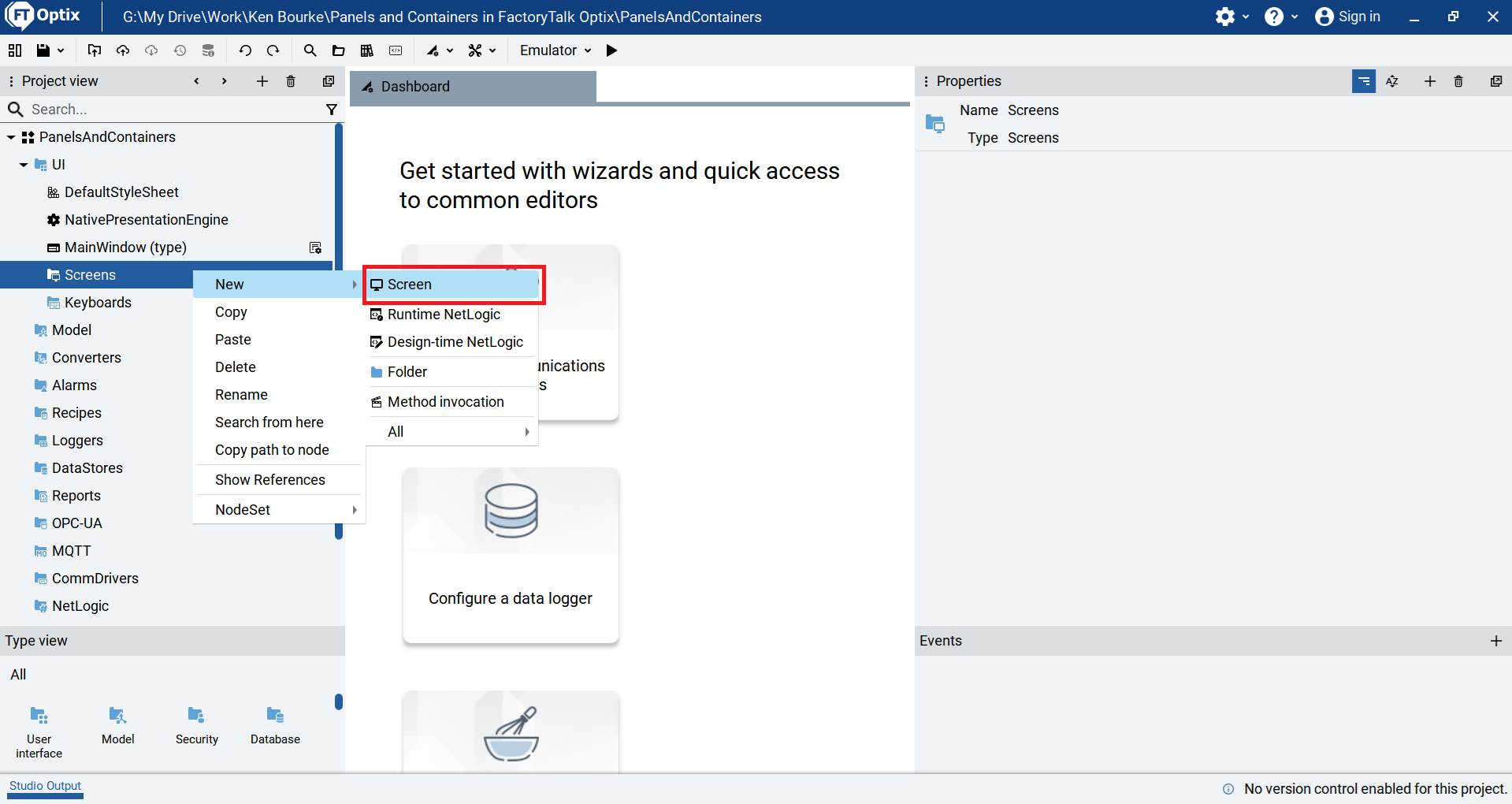Viewport: 1512px width, 804px height.
Task: Click the dashboard layout icon in toolbar
Action: coord(15,50)
